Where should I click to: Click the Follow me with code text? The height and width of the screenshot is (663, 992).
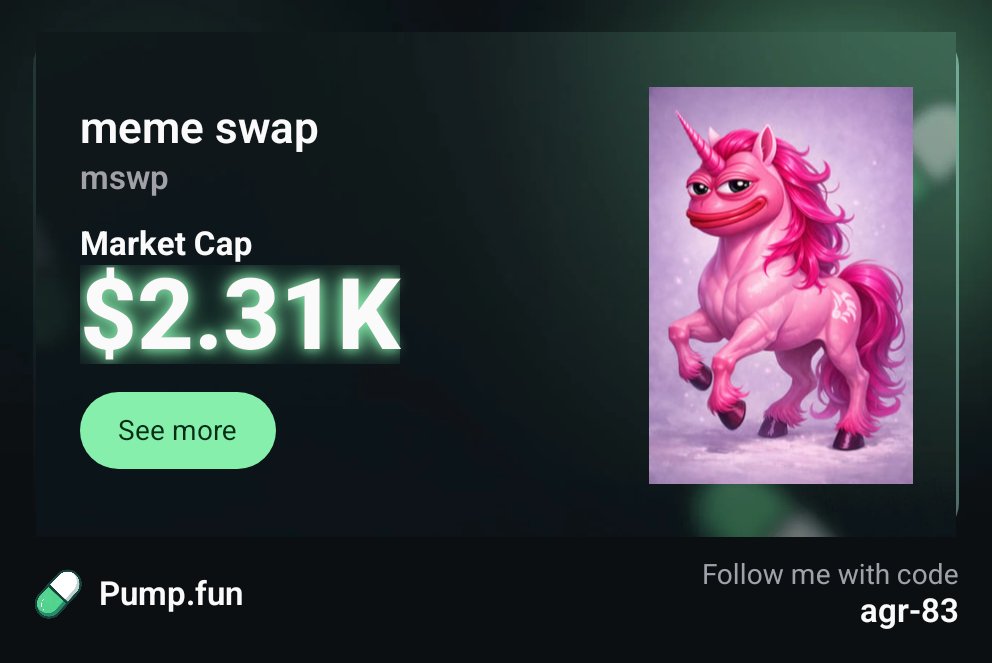[830, 574]
